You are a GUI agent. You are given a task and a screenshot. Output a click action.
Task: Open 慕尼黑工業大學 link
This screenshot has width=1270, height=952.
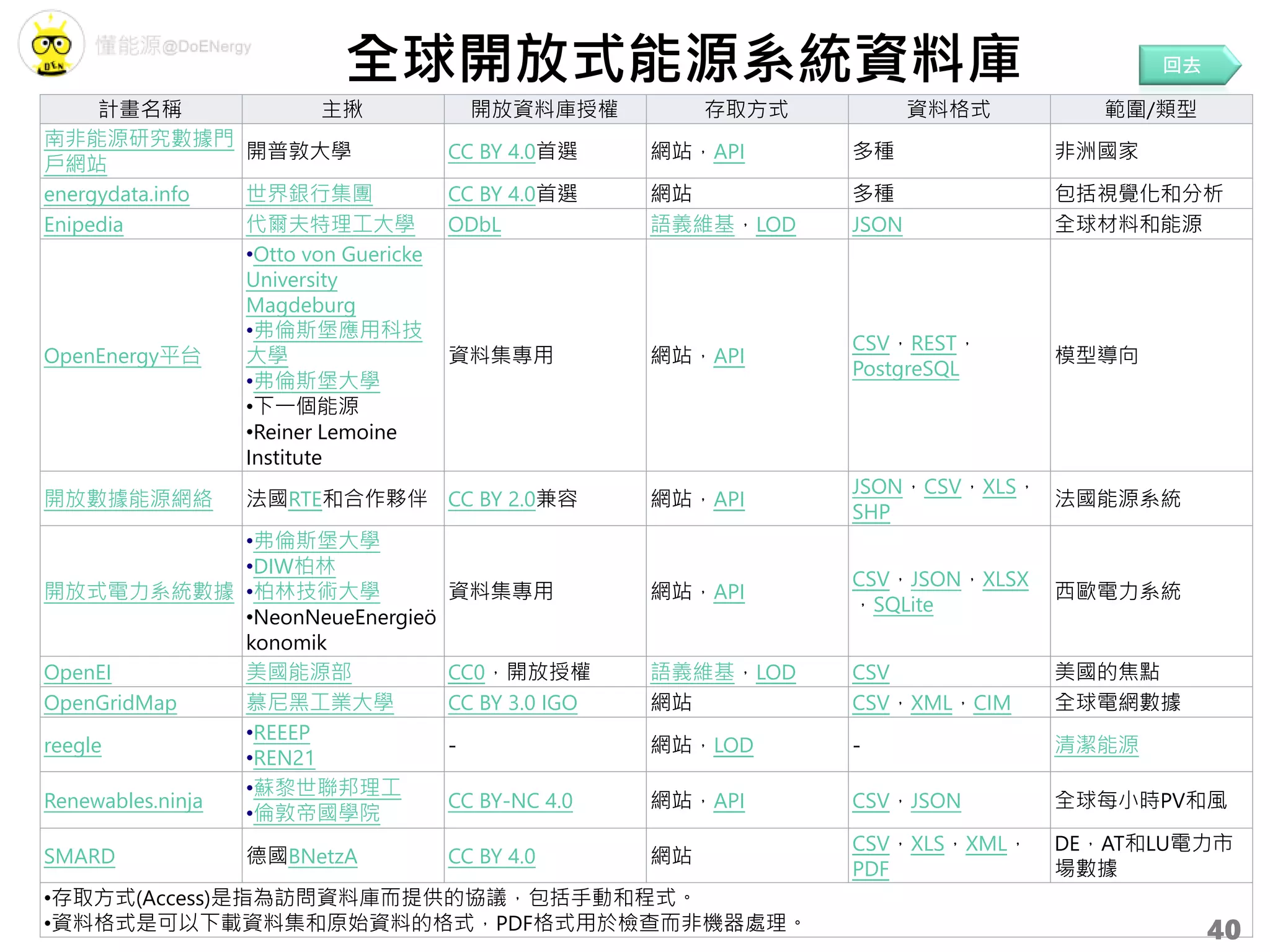[320, 703]
